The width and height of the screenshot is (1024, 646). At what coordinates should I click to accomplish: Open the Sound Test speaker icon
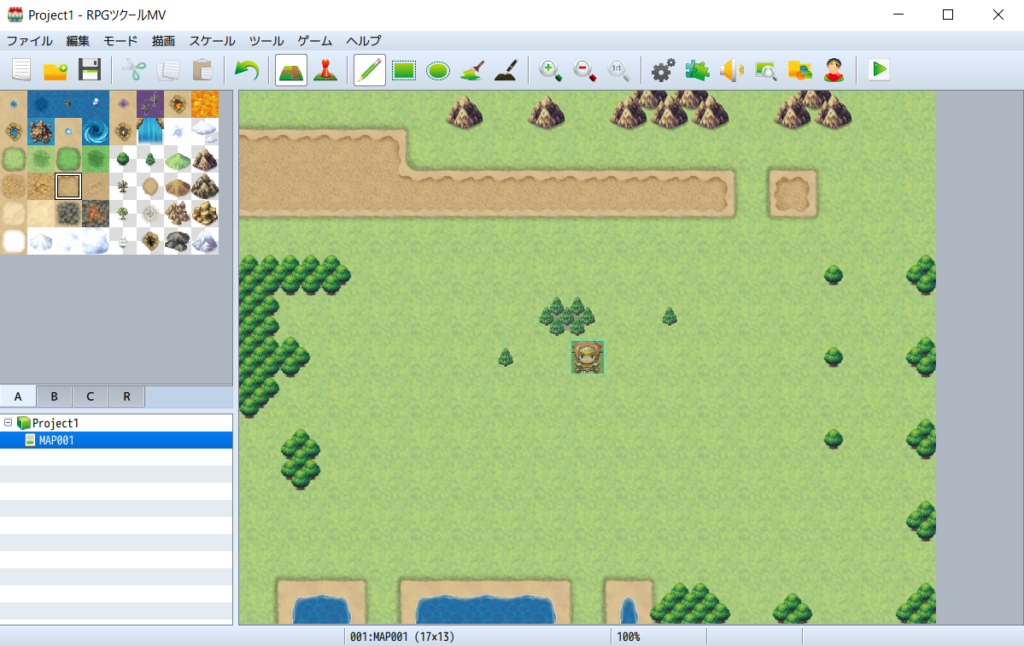731,70
